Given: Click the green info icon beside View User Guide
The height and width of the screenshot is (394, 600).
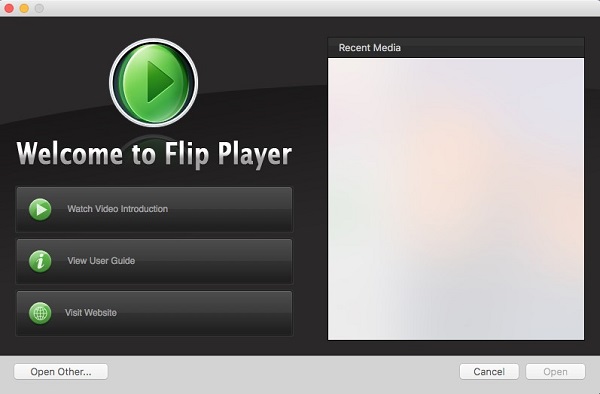Looking at the screenshot, I should (40, 261).
